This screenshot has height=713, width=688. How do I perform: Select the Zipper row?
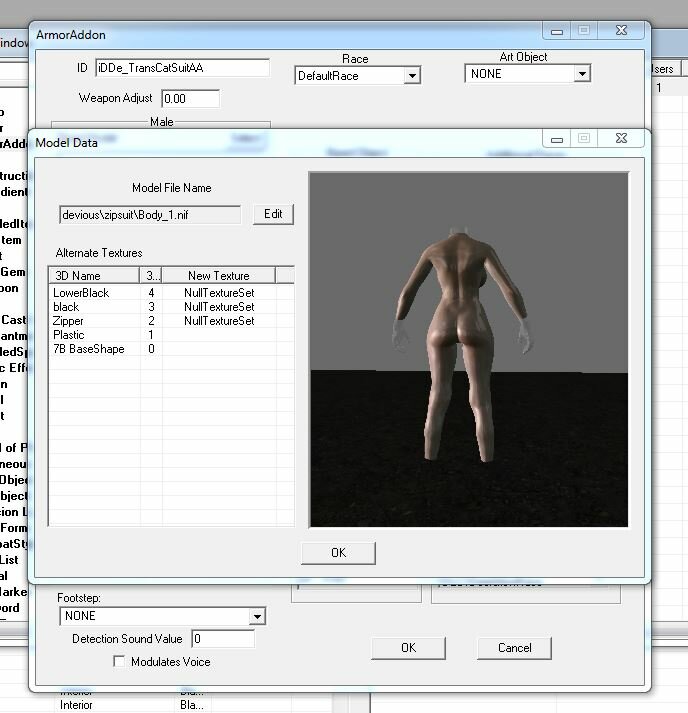pos(171,321)
